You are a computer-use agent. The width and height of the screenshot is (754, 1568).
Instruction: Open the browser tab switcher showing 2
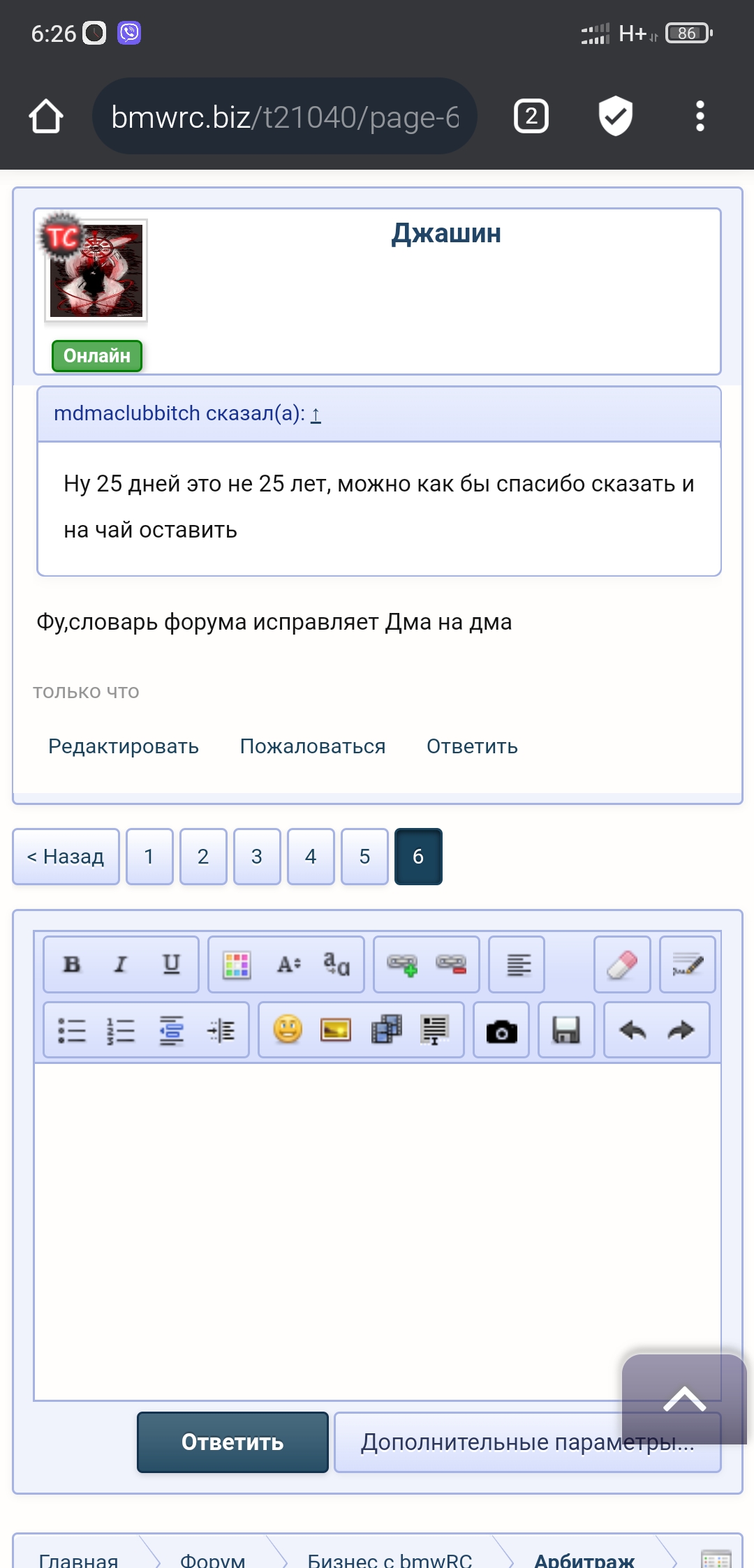pos(531,116)
